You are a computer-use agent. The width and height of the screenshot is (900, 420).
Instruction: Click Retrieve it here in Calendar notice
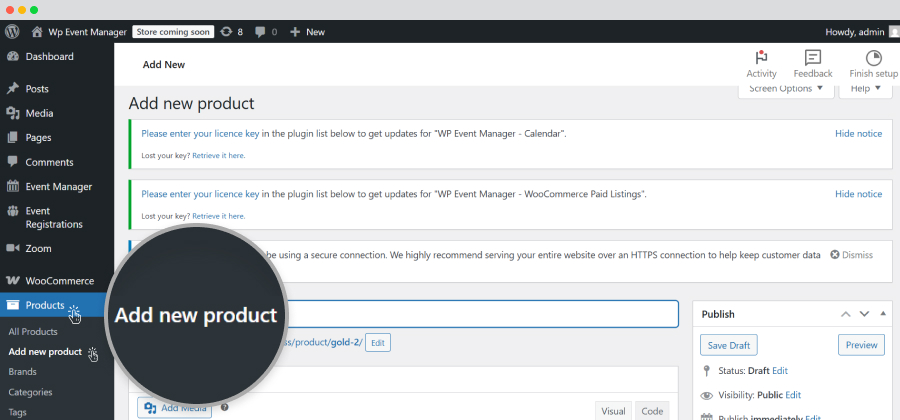[x=219, y=155]
